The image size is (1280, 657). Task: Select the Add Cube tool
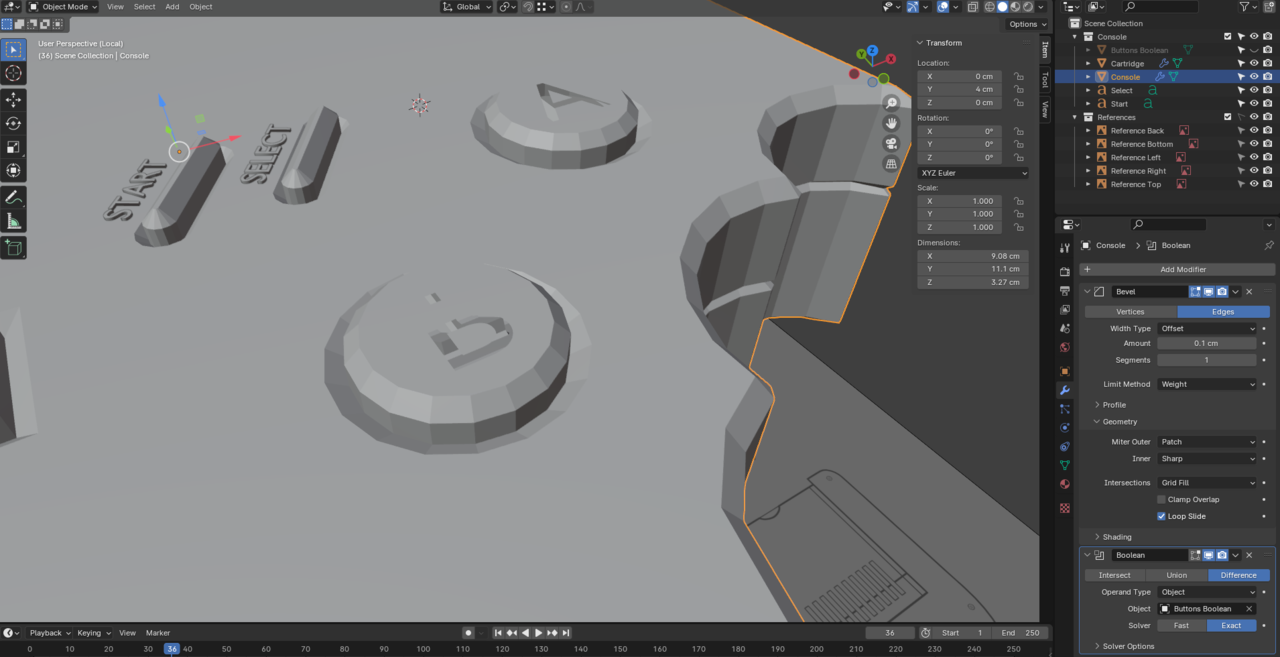[14, 247]
